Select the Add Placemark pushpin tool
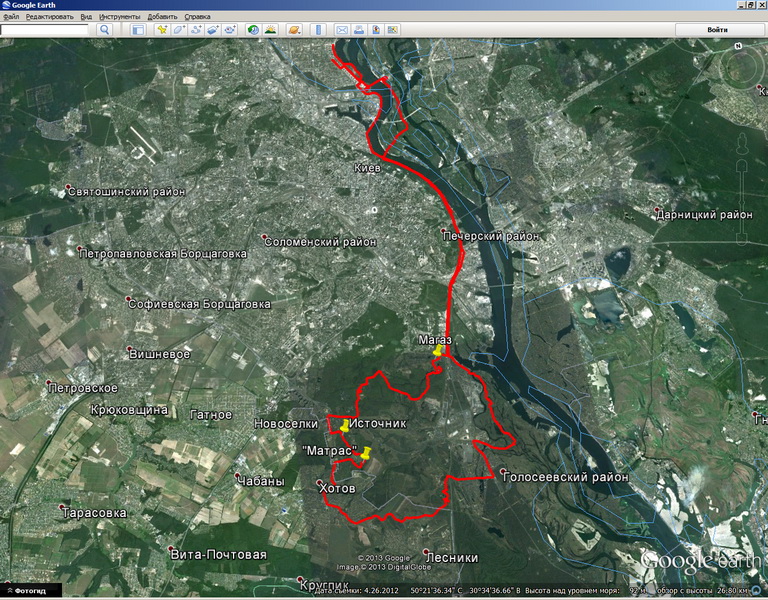 click(163, 30)
